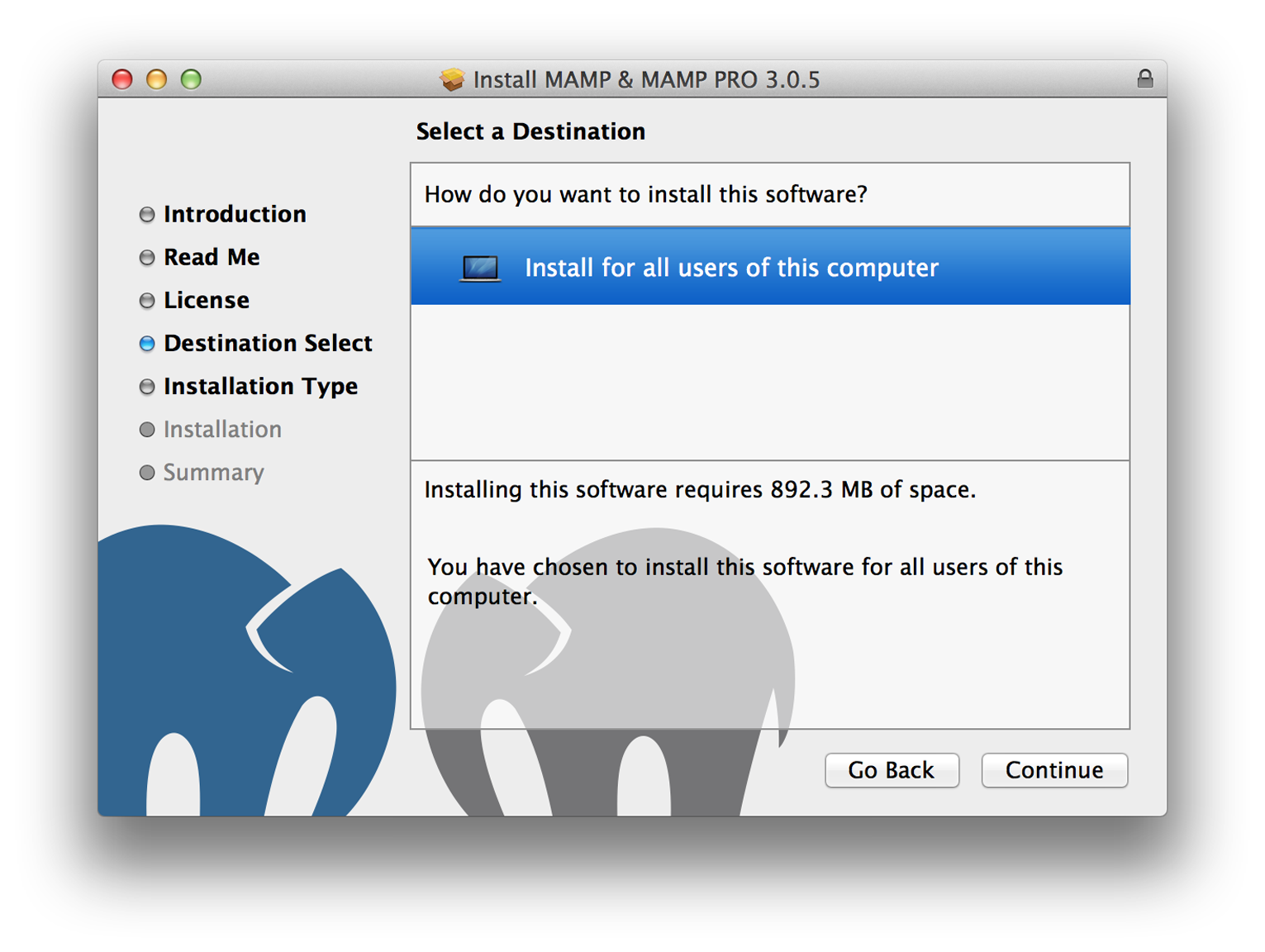
Task: Select the Introduction sidebar step
Action: tap(235, 214)
